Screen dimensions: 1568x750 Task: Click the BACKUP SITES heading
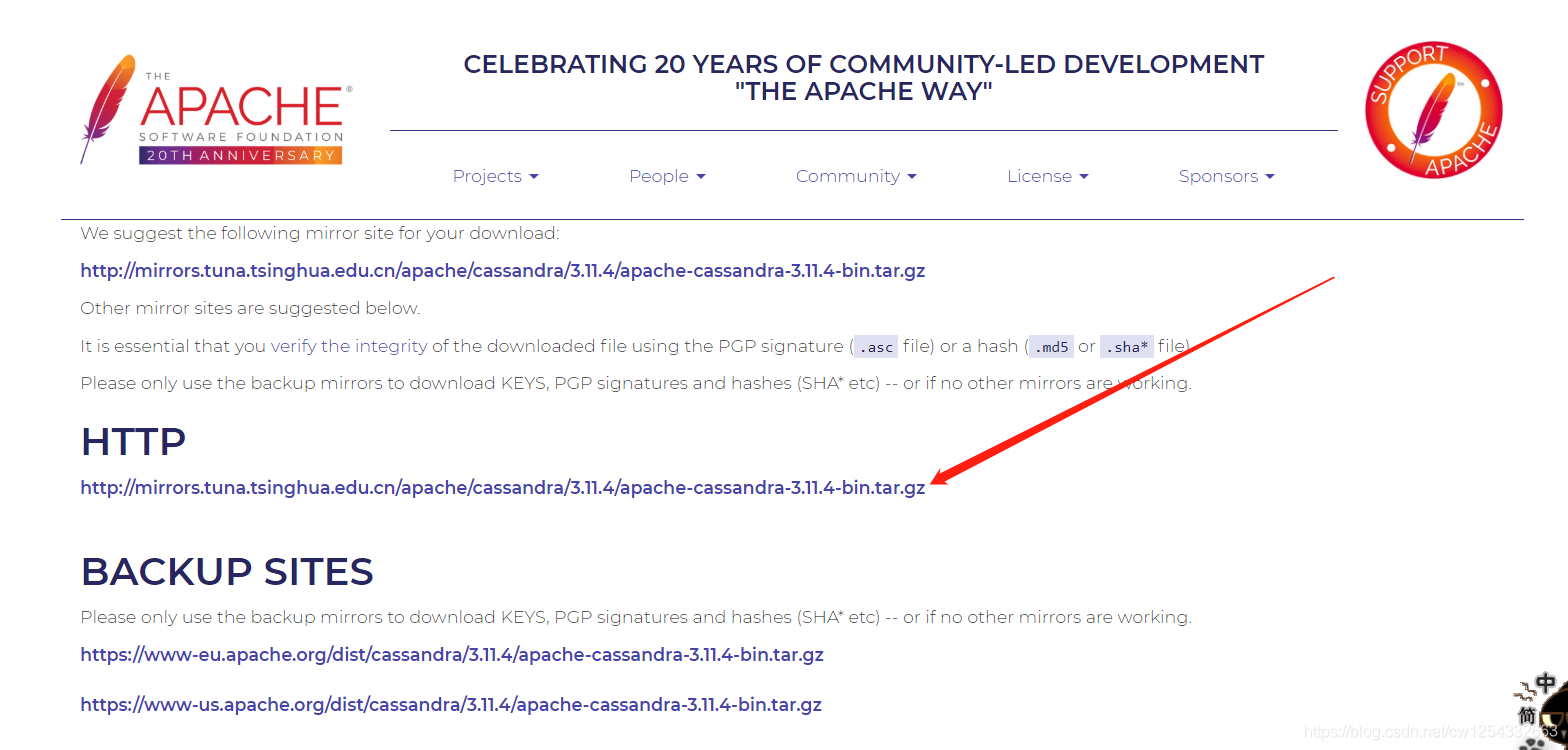pos(227,572)
